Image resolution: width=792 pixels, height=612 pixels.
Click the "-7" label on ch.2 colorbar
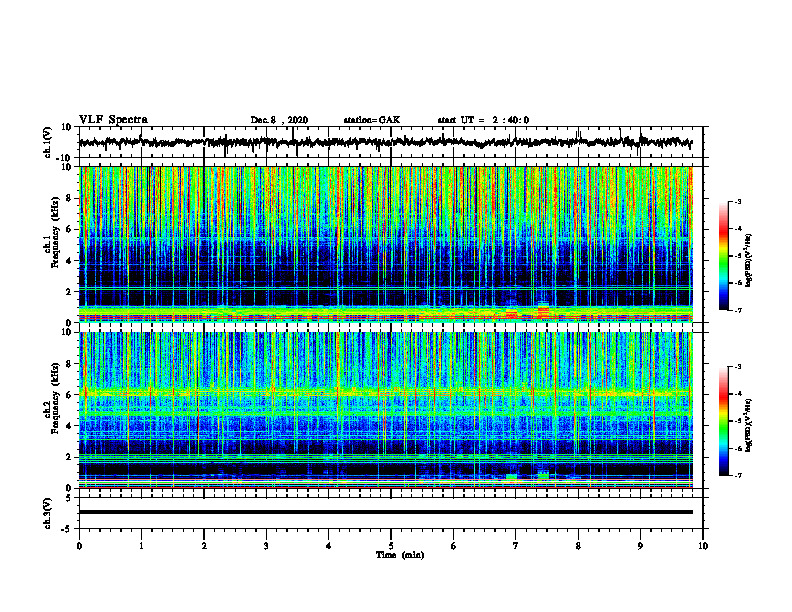[x=738, y=475]
